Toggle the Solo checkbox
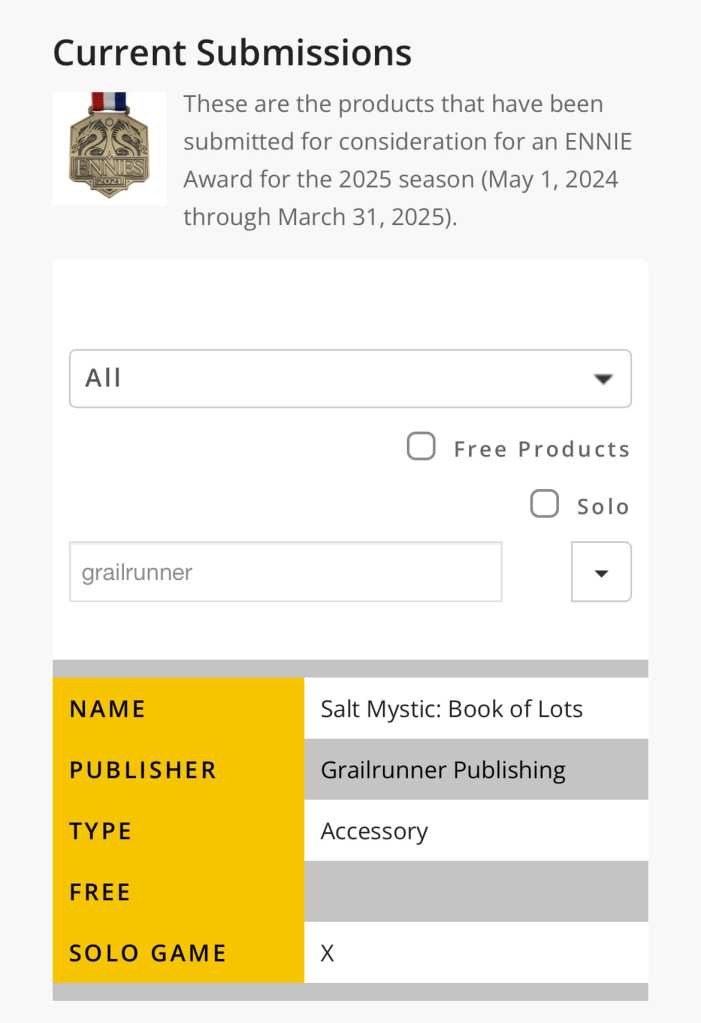Screen dimensions: 701x1023 point(544,503)
